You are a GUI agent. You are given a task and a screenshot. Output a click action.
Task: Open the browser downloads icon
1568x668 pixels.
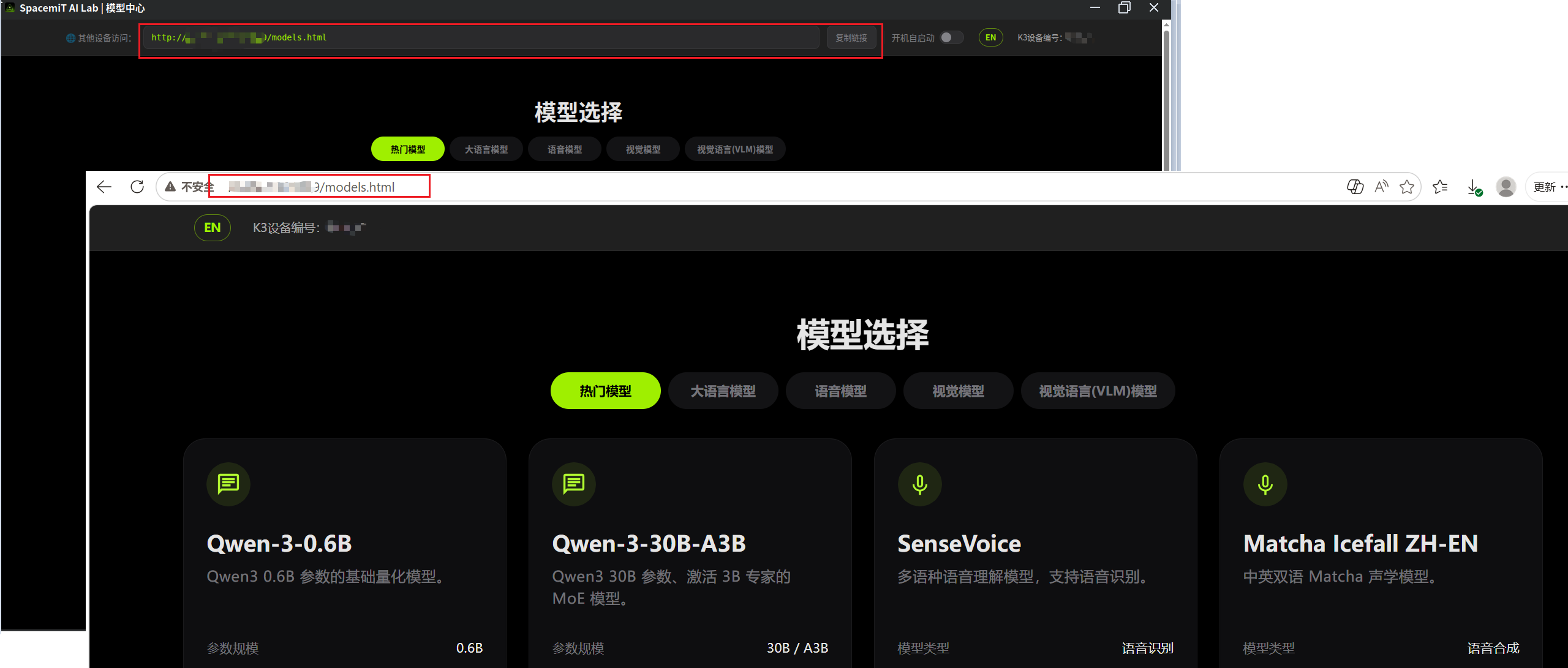pyautogui.click(x=1474, y=187)
